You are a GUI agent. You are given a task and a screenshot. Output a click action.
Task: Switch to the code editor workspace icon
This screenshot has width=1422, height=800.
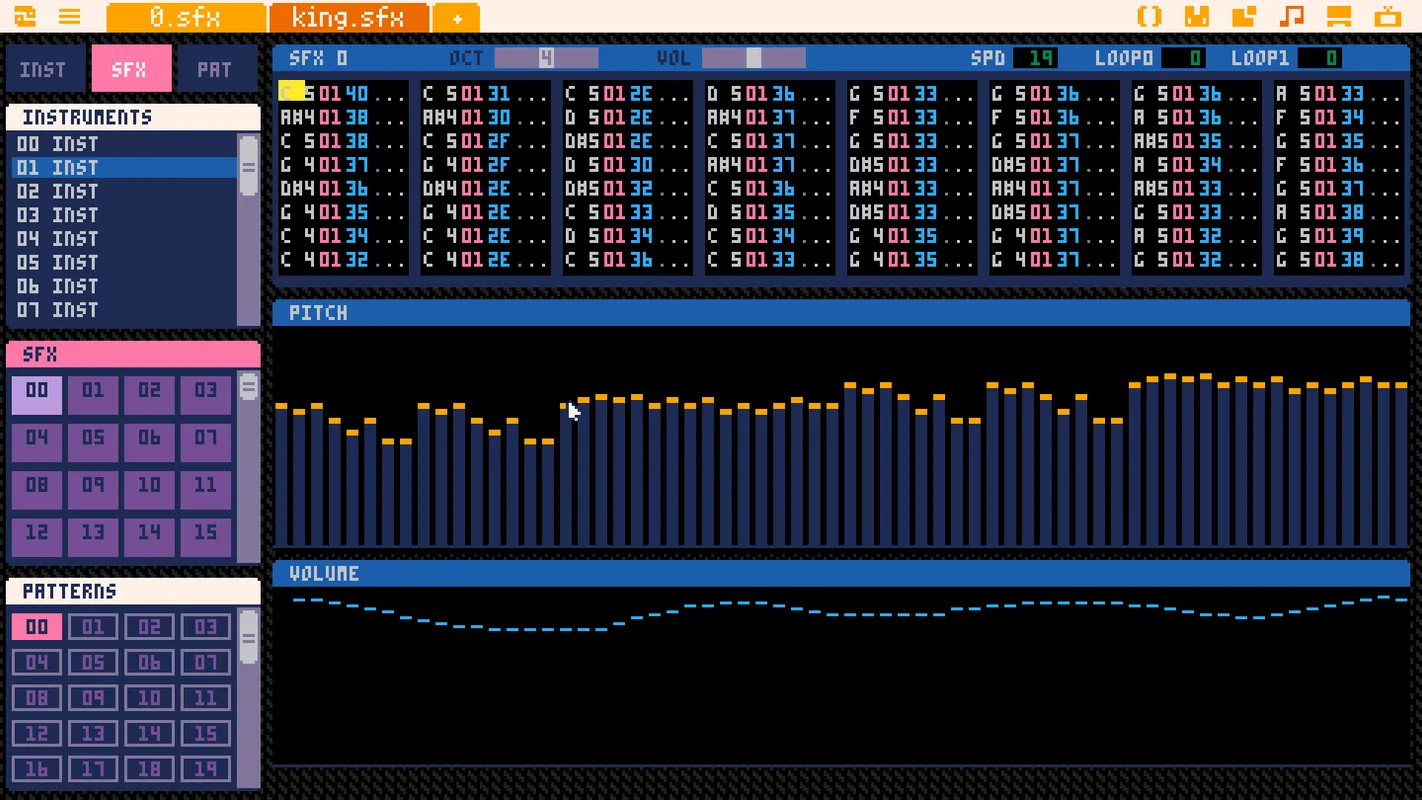[1150, 16]
